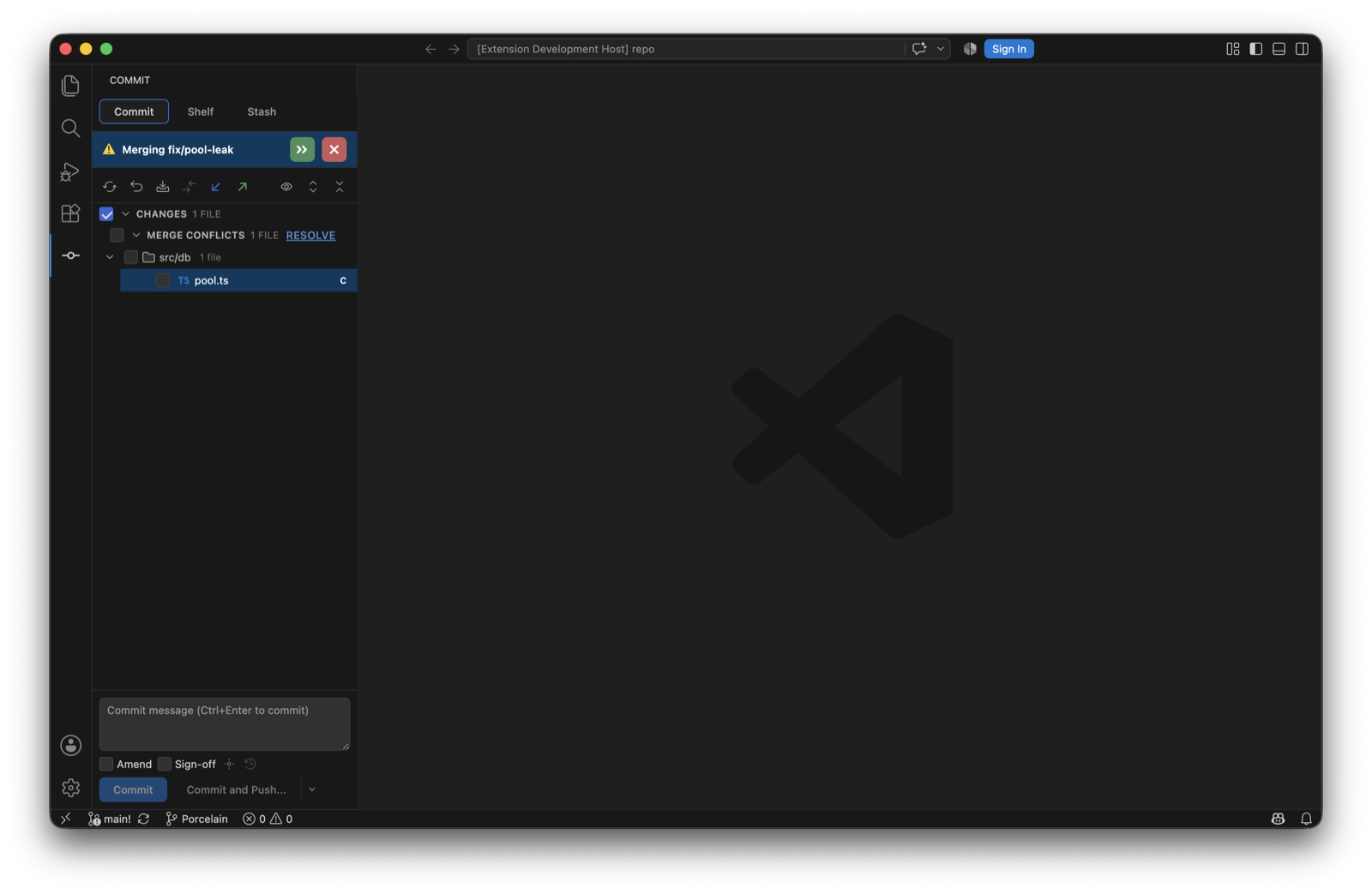Open the Run and Debug view

pyautogui.click(x=70, y=171)
